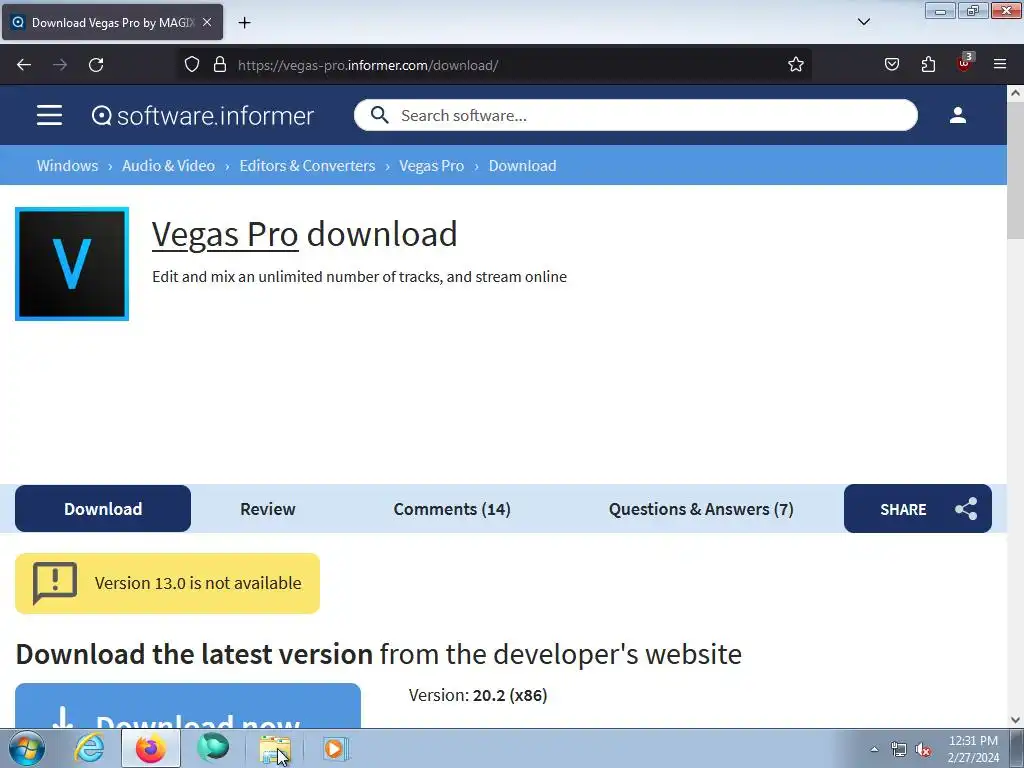Open a new browser tab
The image size is (1024, 768).
click(244, 23)
